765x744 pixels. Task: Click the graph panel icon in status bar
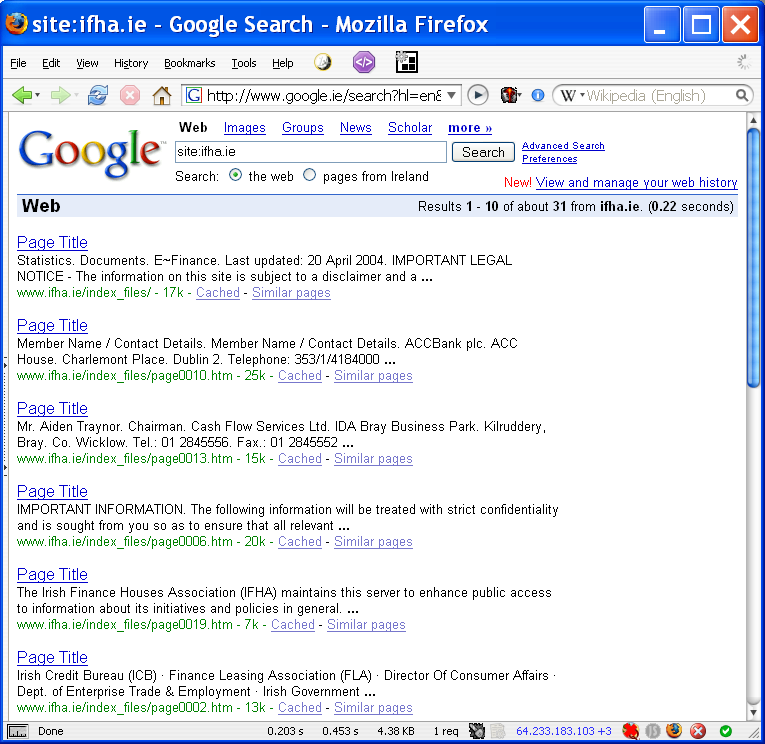(18, 731)
